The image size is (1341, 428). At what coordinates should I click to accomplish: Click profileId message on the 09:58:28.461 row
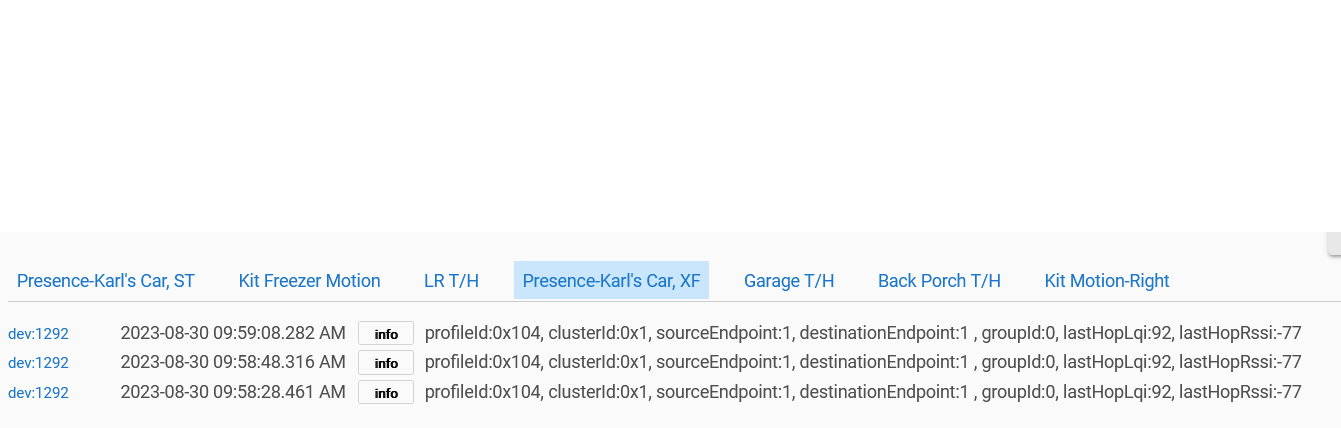863,392
